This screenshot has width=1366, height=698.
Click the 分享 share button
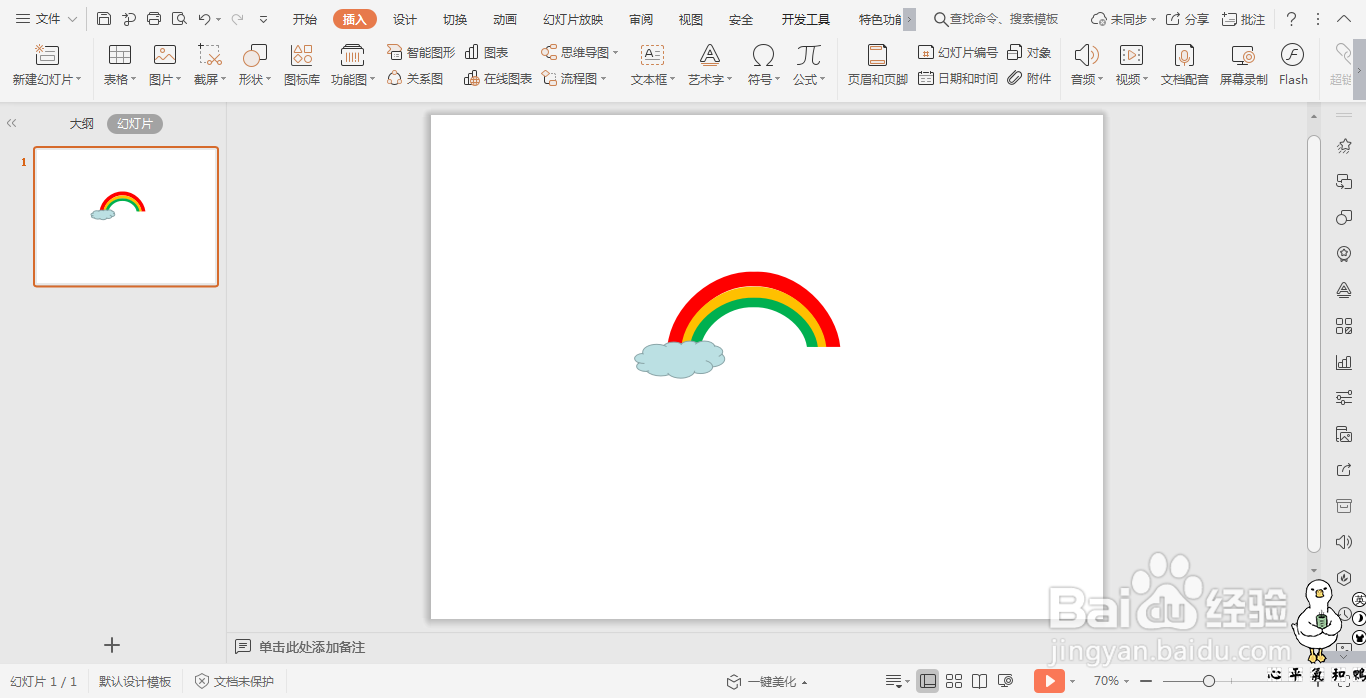[x=1187, y=19]
